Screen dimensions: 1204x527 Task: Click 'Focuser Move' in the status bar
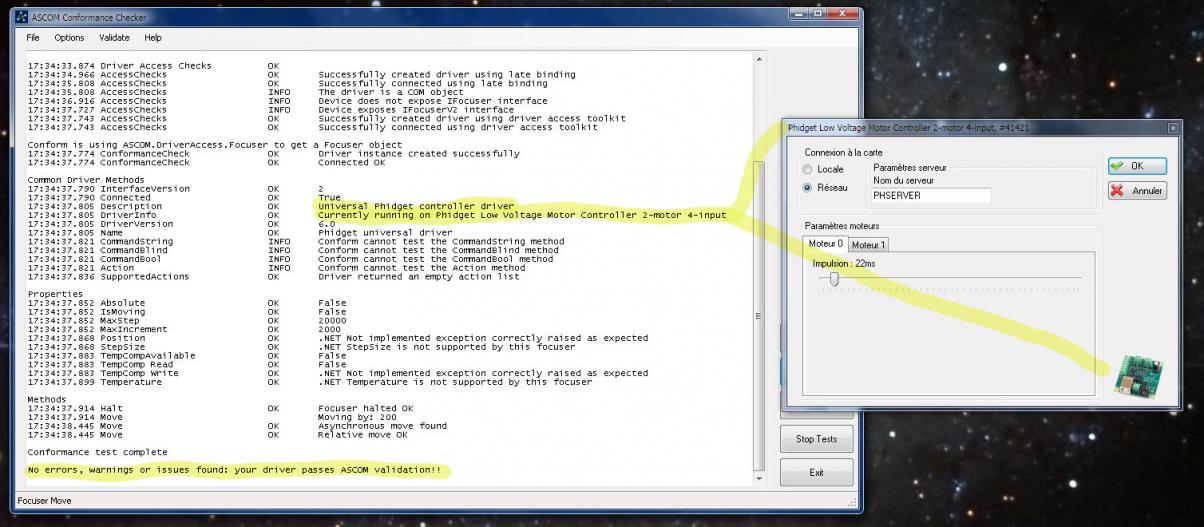(x=46, y=501)
